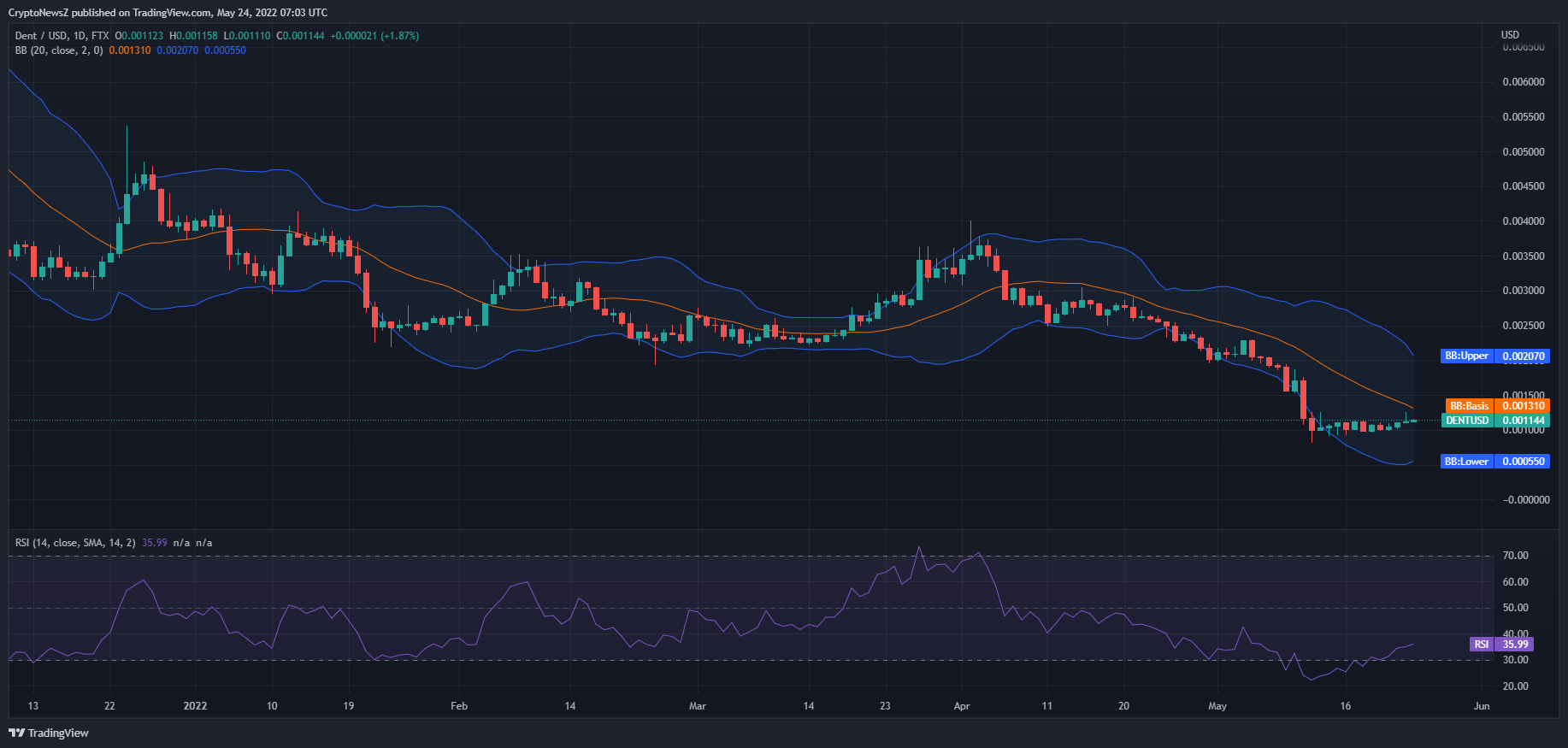Click the H0.001158 high value
This screenshot has width=1568, height=748.
[x=193, y=36]
